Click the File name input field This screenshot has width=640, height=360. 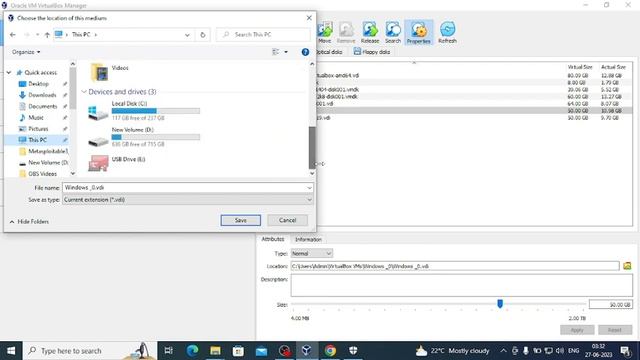(x=184, y=188)
